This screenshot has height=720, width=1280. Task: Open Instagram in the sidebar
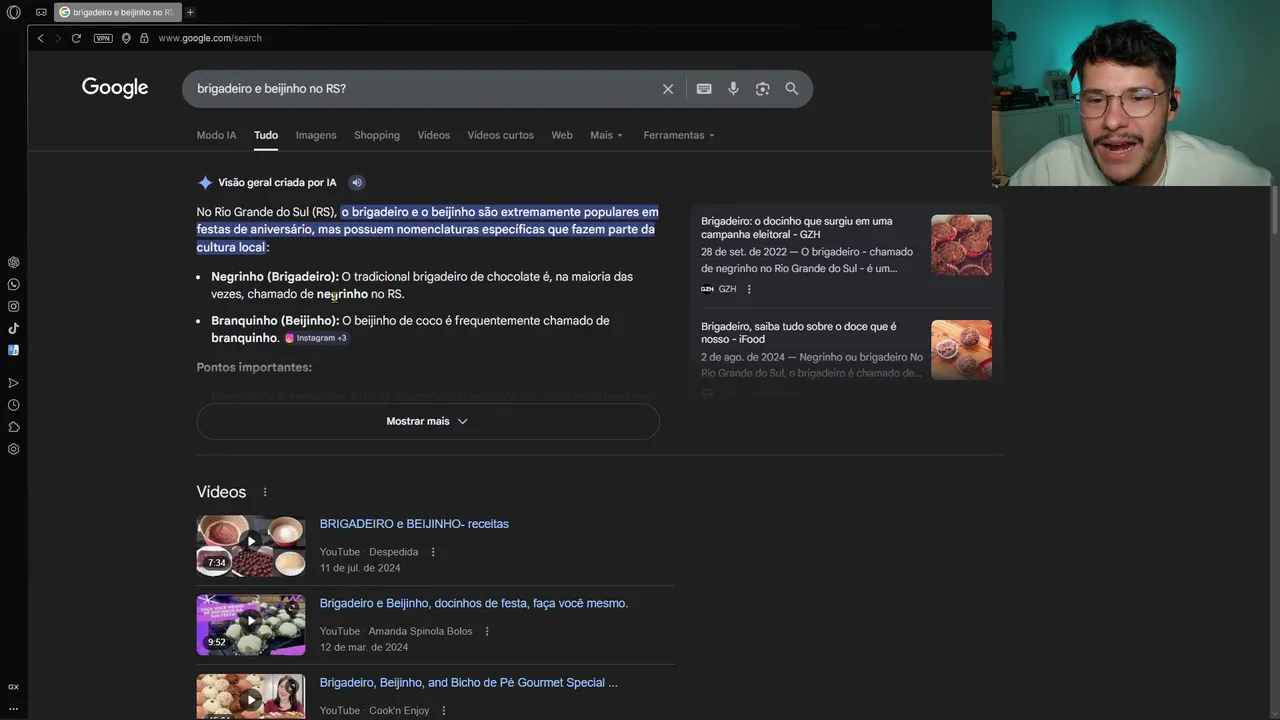(13, 306)
